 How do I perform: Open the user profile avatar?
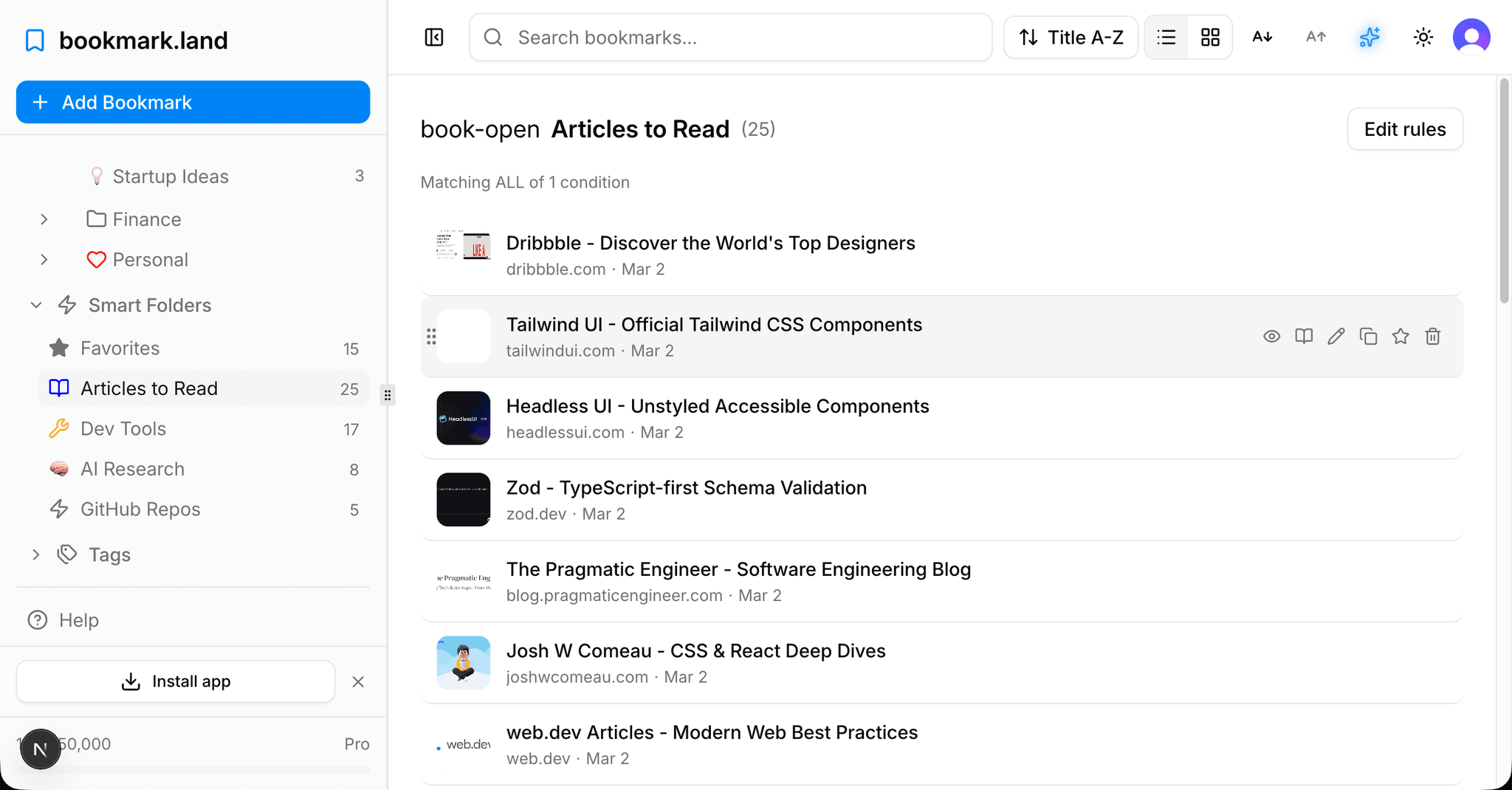1471,37
